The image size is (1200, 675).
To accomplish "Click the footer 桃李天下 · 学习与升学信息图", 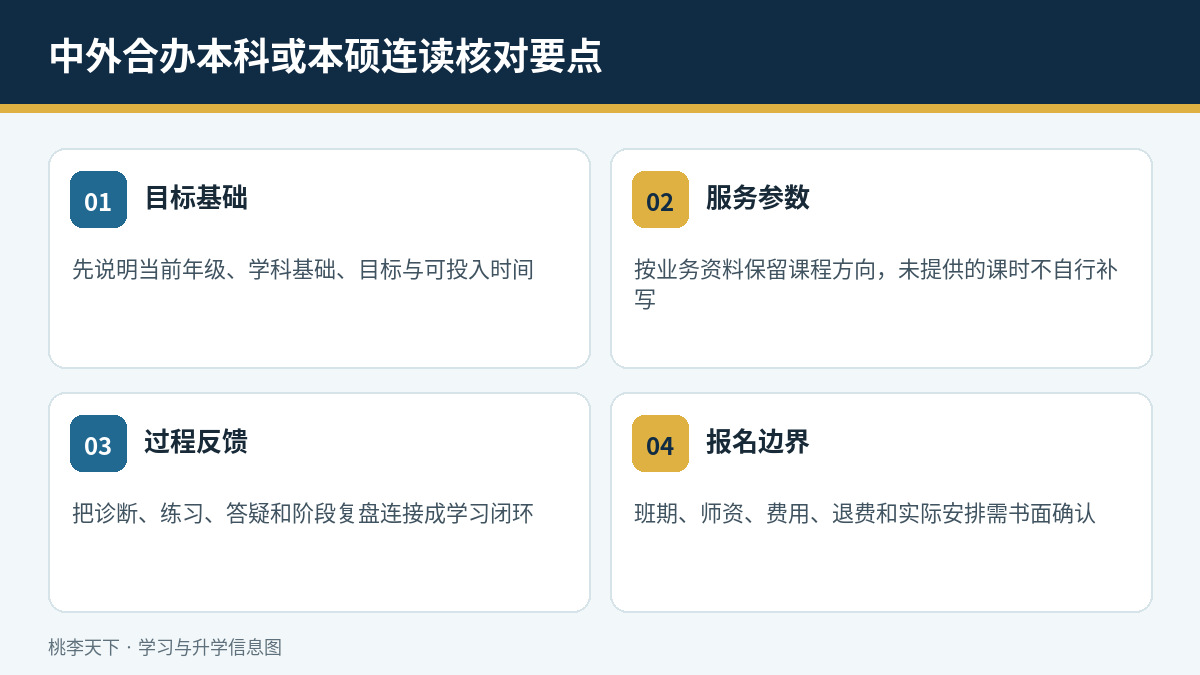I will 165,647.
